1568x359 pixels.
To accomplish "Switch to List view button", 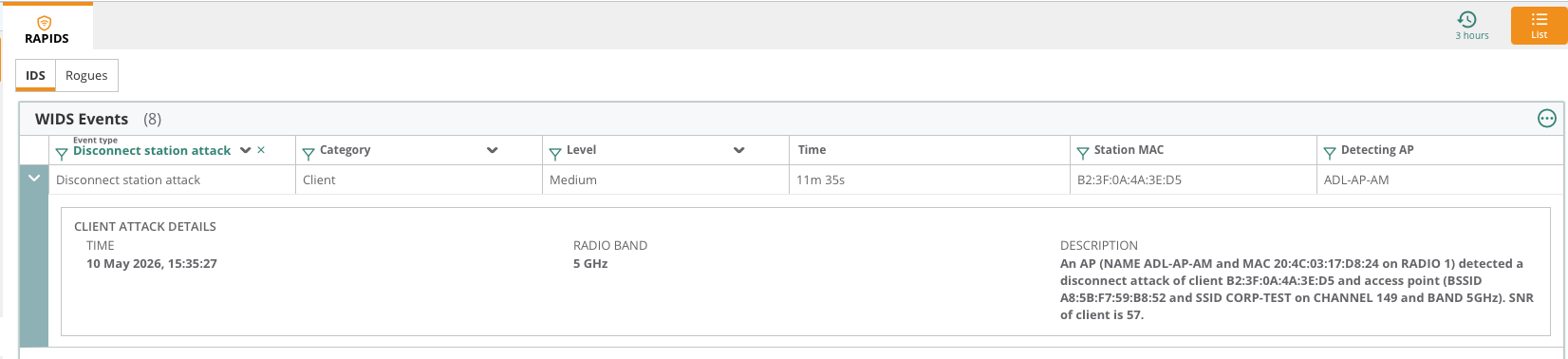I will (1540, 26).
